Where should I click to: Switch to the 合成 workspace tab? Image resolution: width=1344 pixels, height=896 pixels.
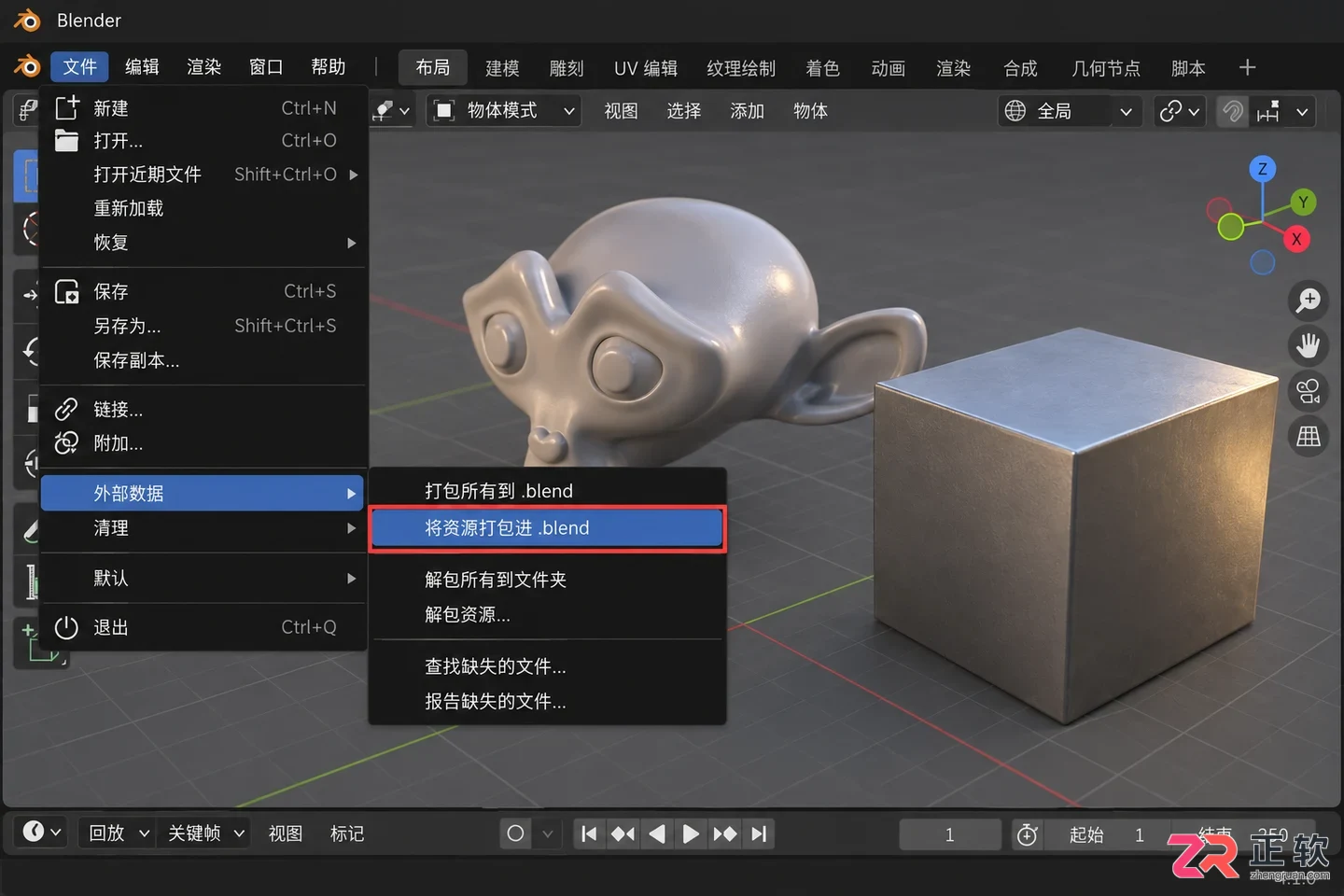pos(1020,69)
